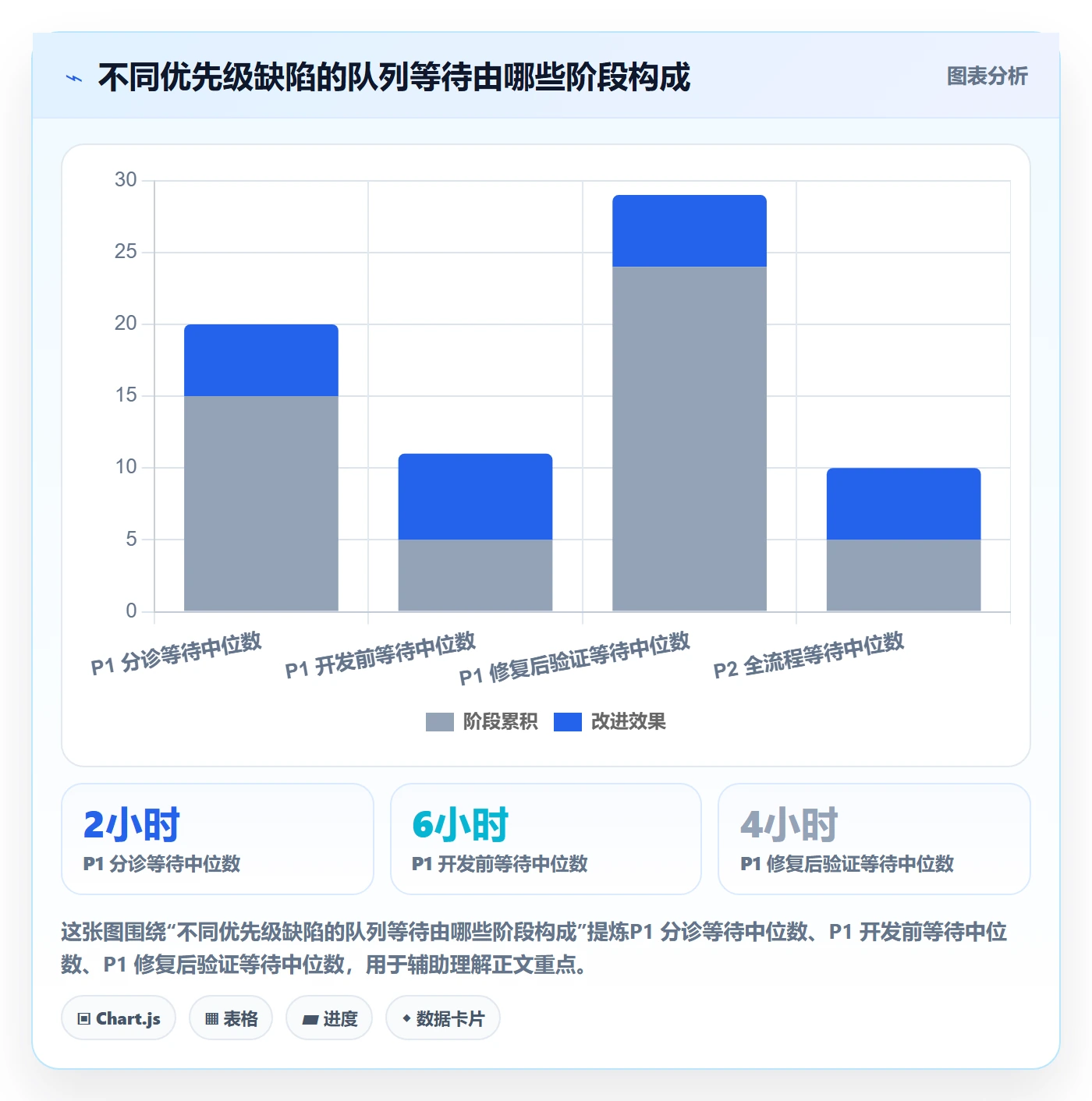The width and height of the screenshot is (1092, 1101).
Task: Click the gray segment of P1 开发前等待中位数 bar
Action: [475, 575]
